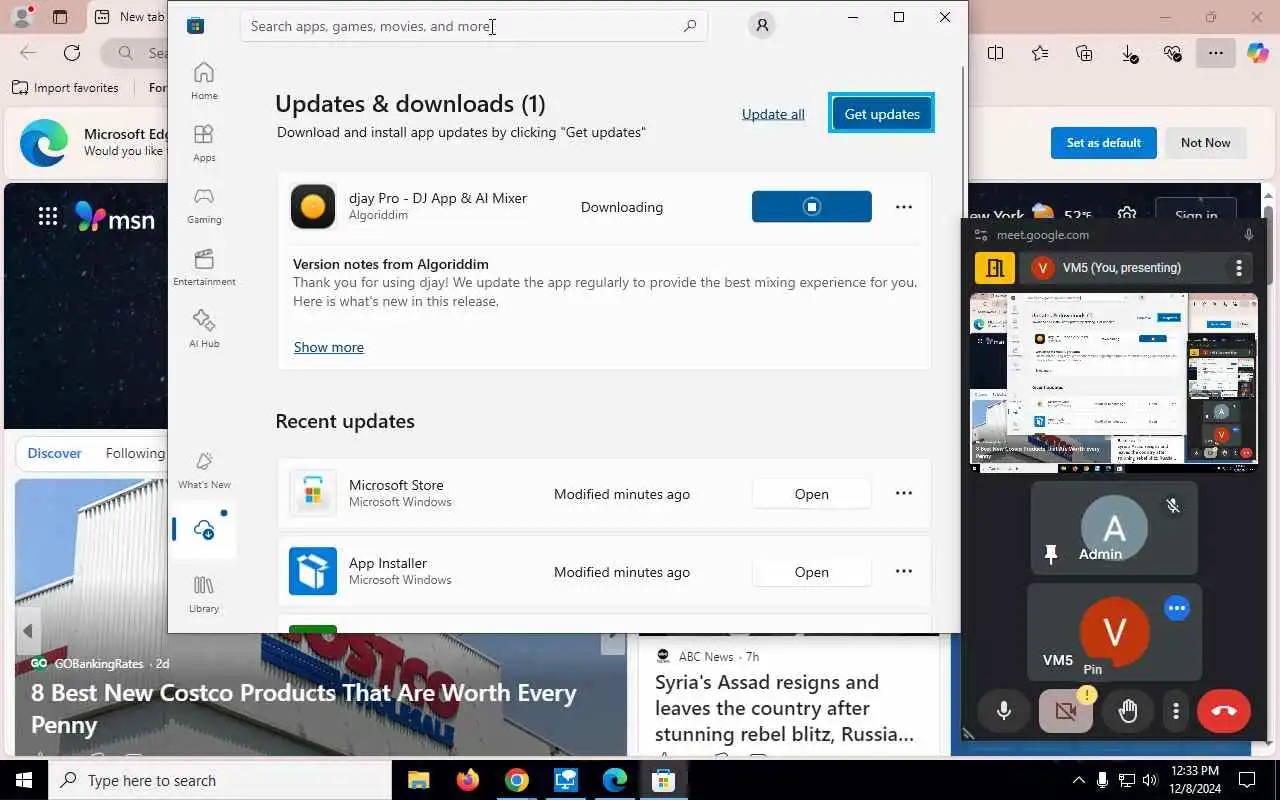Click the App Installer app icon
The height and width of the screenshot is (800, 1280).
click(x=313, y=571)
